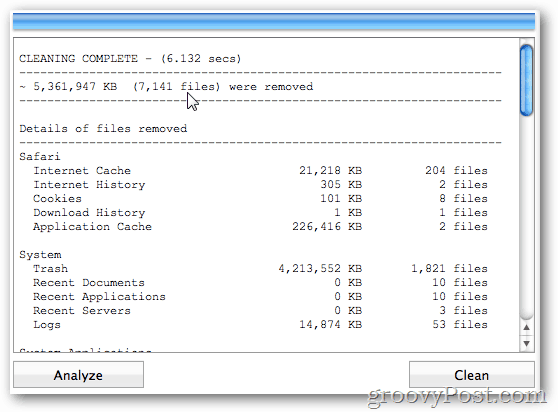The width and height of the screenshot is (558, 412).
Task: Click the scrollbar down arrow
Action: (527, 343)
